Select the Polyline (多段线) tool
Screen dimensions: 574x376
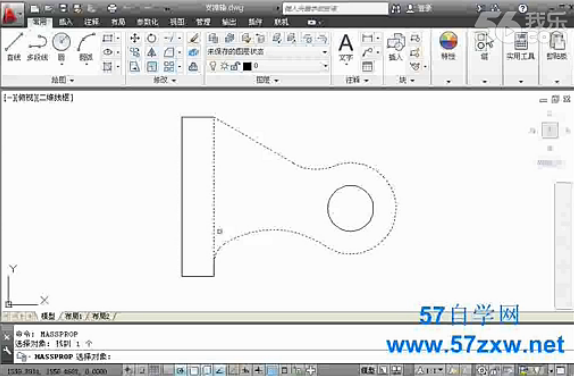click(x=37, y=46)
